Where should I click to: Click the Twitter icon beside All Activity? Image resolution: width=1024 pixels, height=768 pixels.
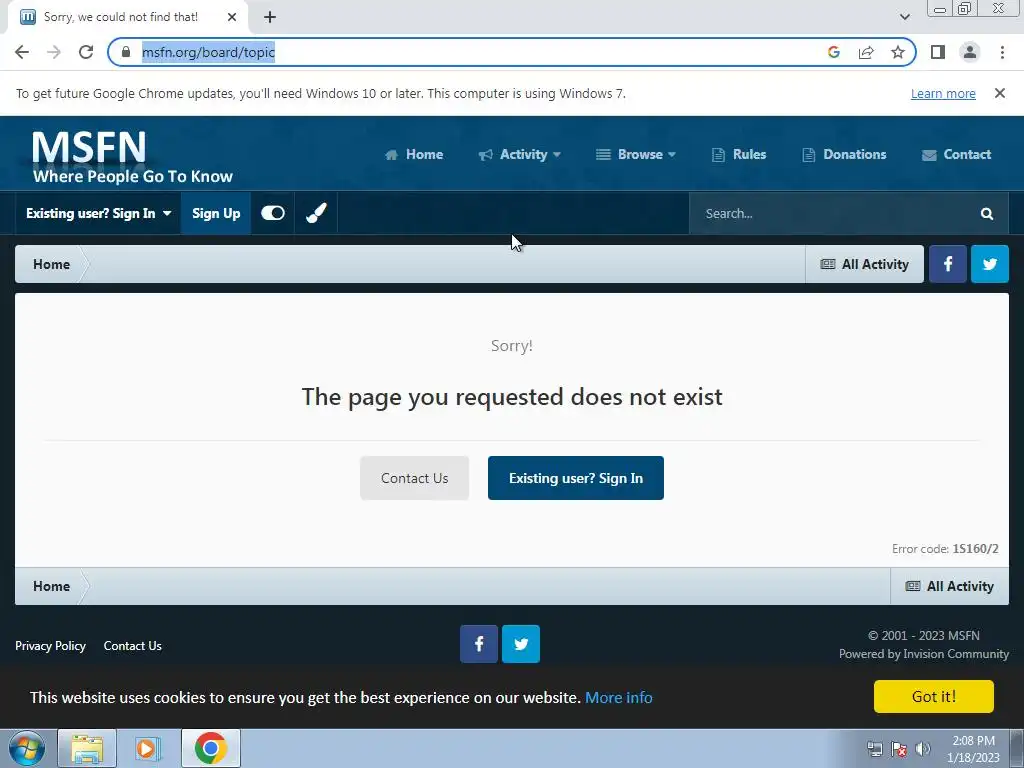click(990, 264)
